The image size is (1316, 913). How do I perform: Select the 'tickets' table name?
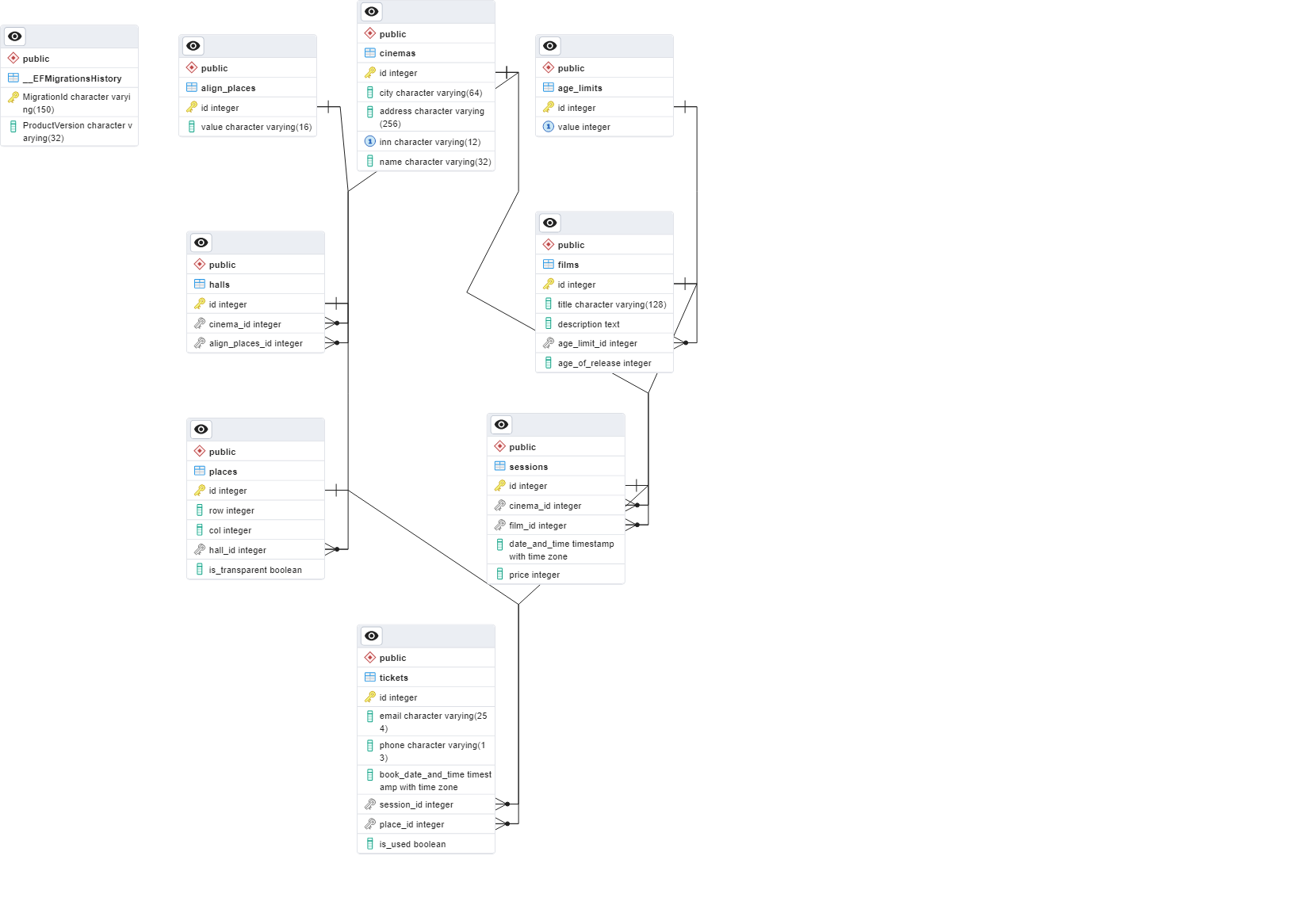394,678
